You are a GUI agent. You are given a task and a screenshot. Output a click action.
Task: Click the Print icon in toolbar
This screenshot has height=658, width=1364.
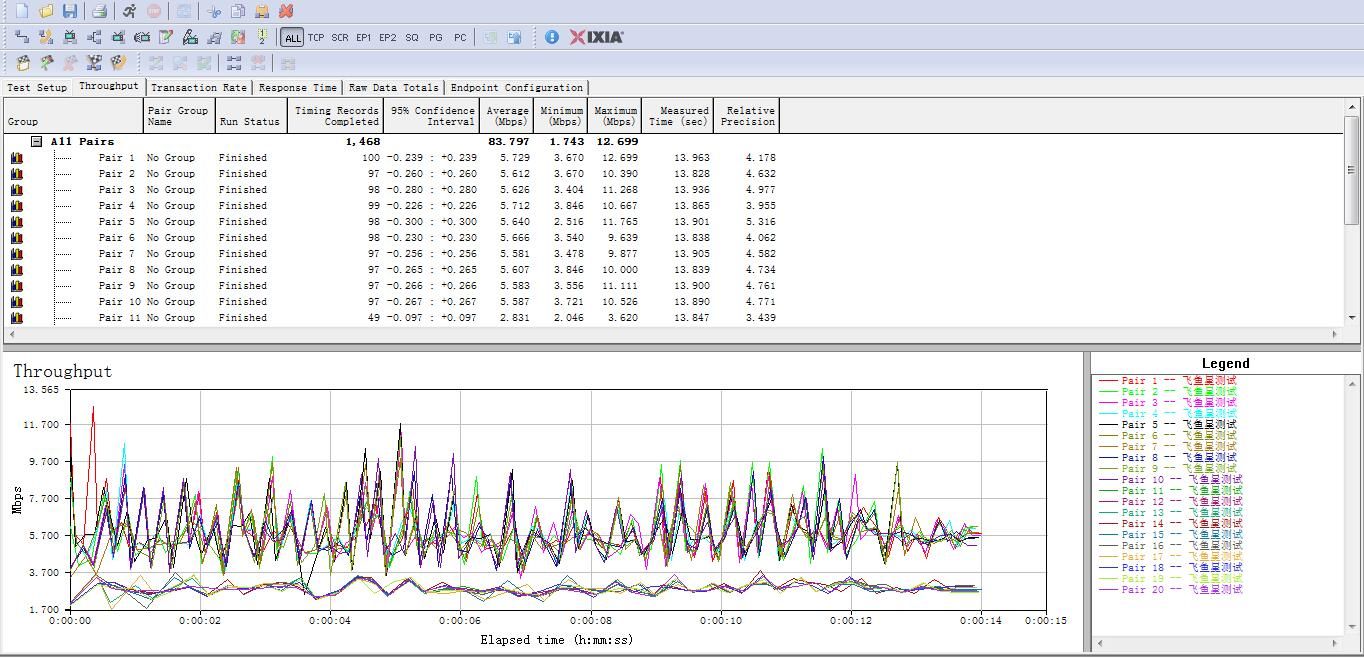tap(99, 11)
